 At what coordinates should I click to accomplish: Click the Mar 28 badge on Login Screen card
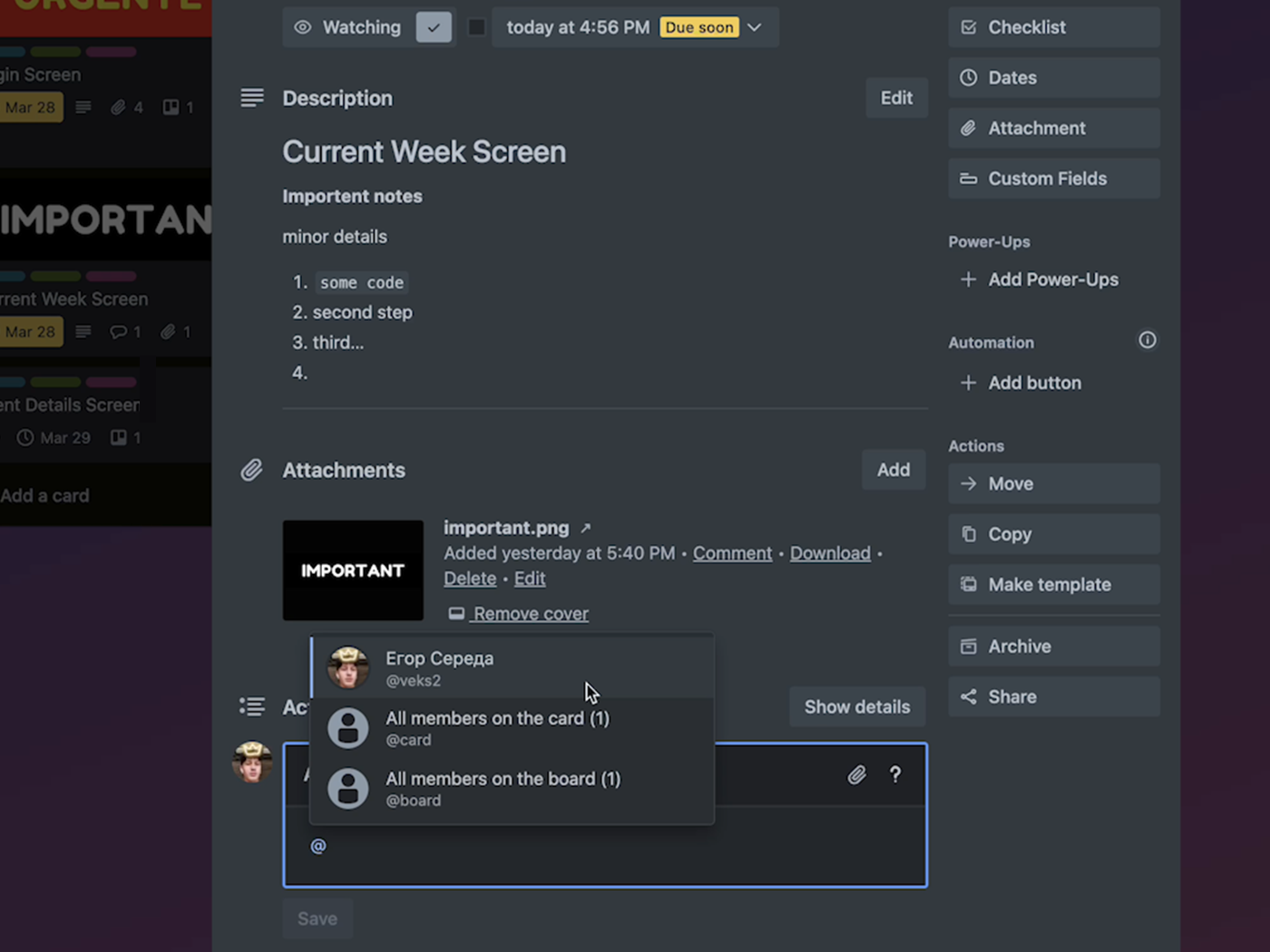point(30,107)
